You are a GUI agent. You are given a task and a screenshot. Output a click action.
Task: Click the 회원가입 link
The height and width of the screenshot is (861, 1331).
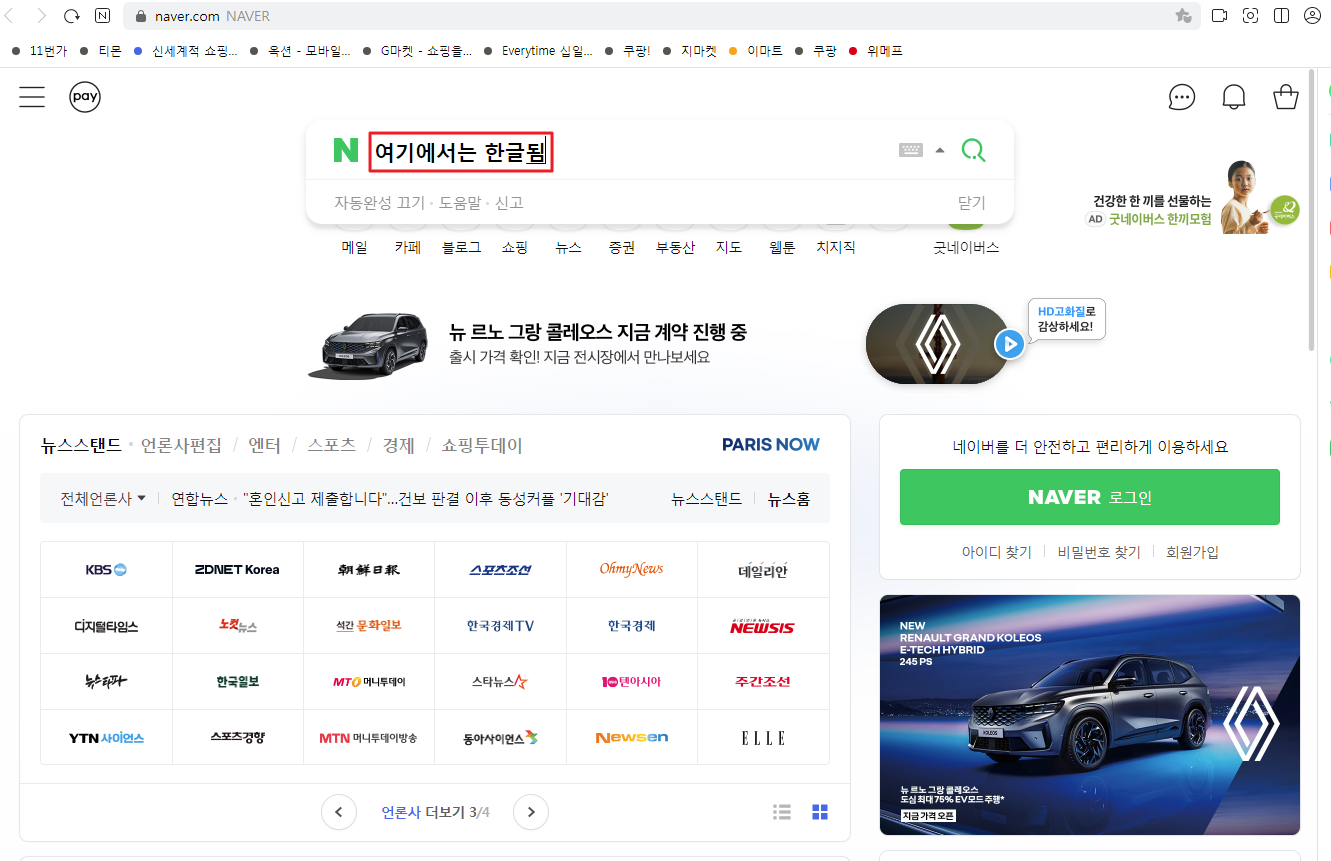click(1192, 552)
